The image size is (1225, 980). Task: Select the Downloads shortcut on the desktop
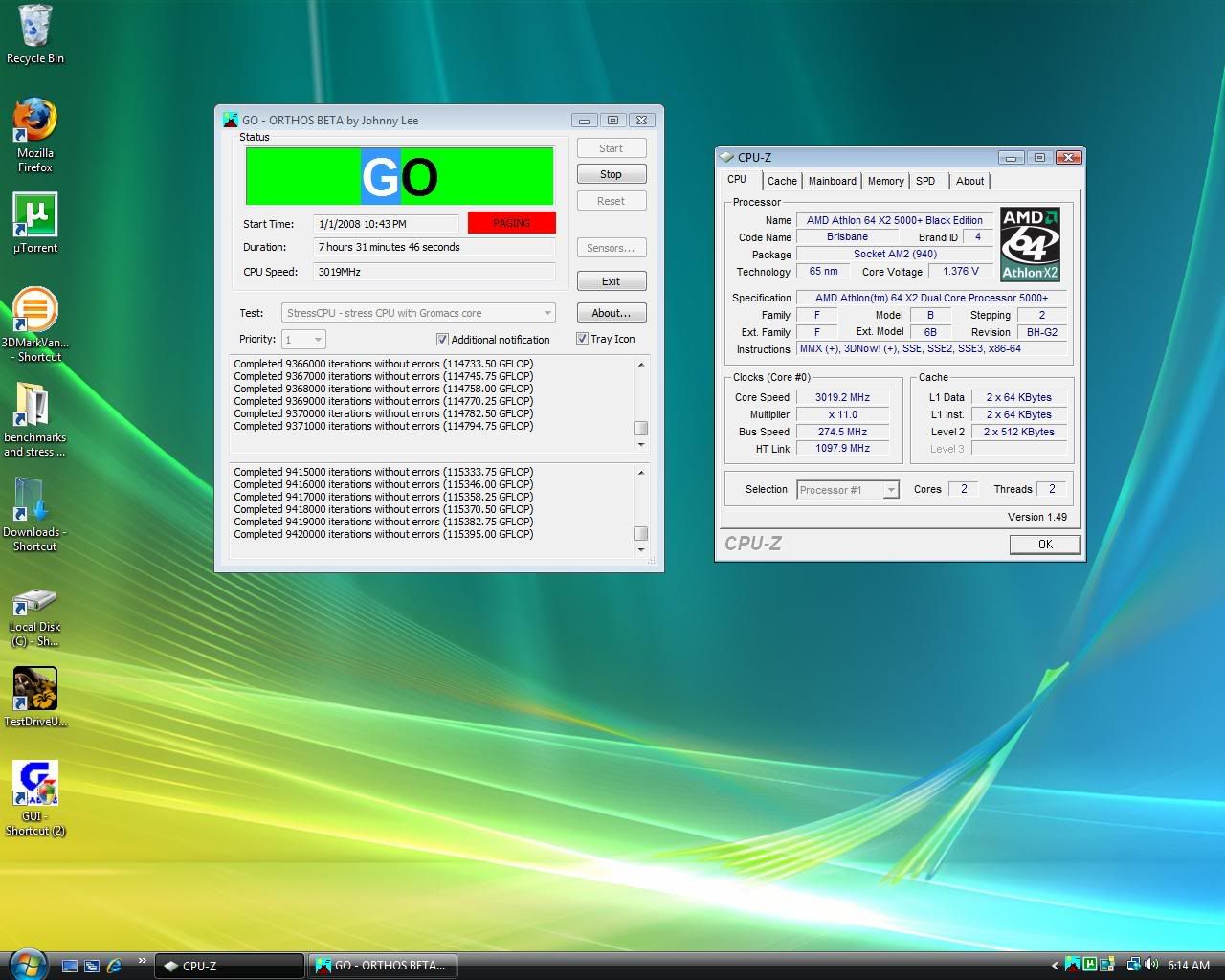click(35, 514)
